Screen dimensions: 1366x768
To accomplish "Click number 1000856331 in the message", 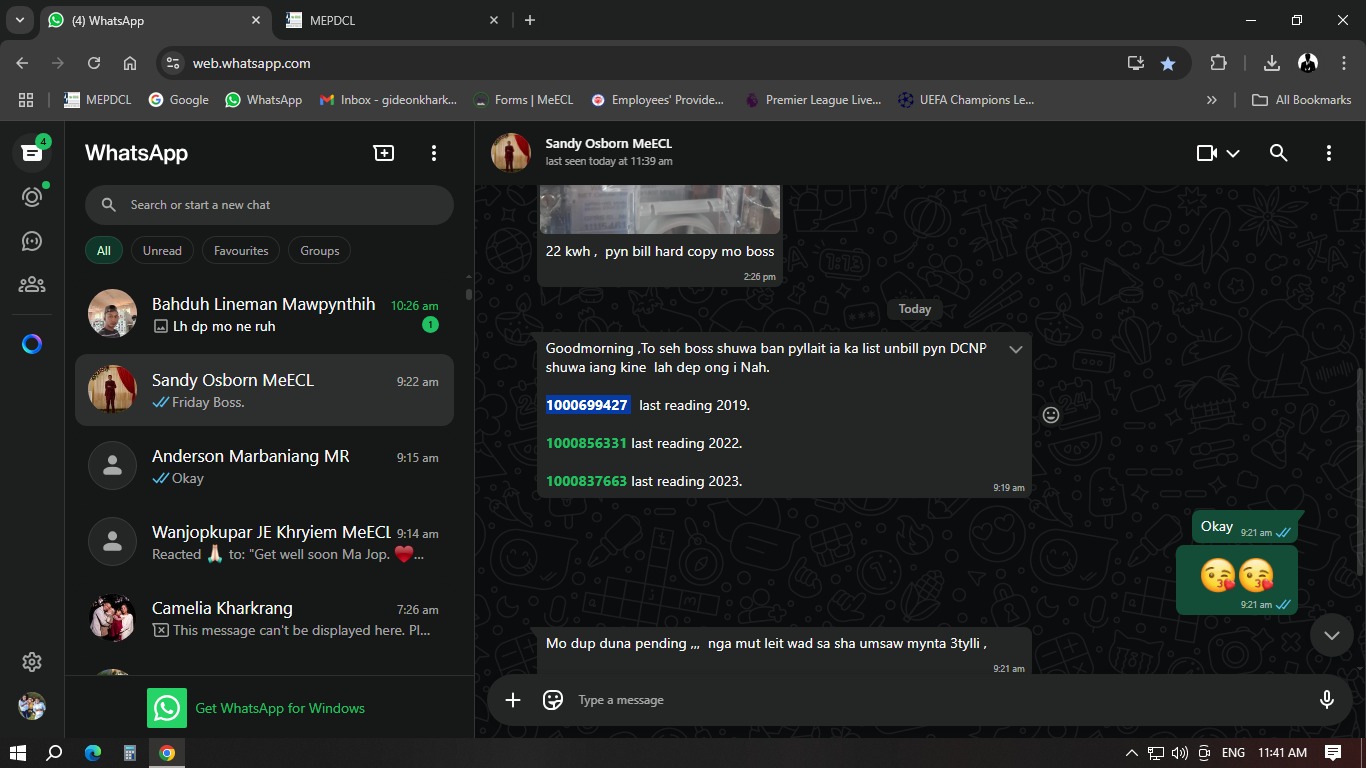I will coord(586,443).
